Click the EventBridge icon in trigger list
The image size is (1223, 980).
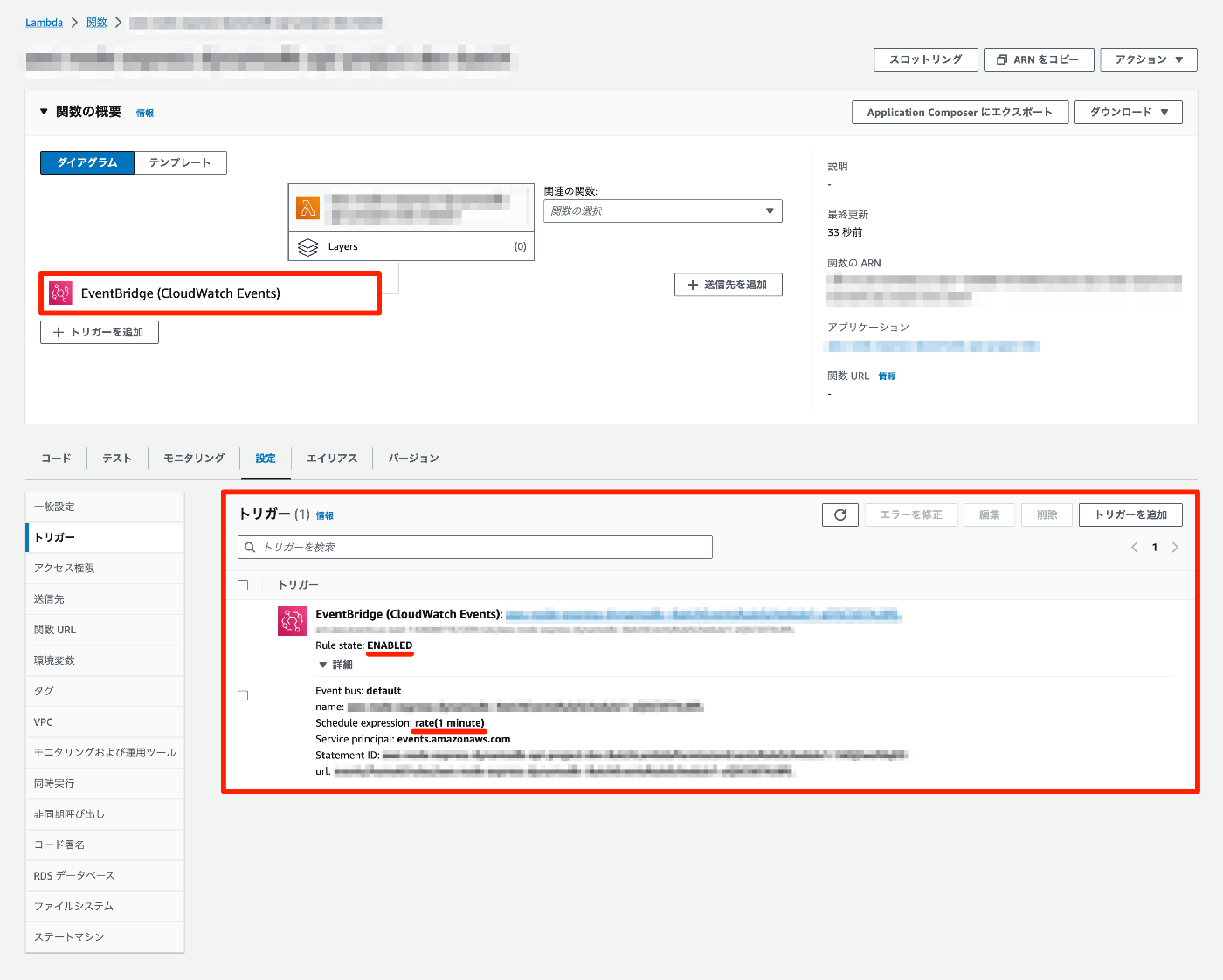point(292,621)
